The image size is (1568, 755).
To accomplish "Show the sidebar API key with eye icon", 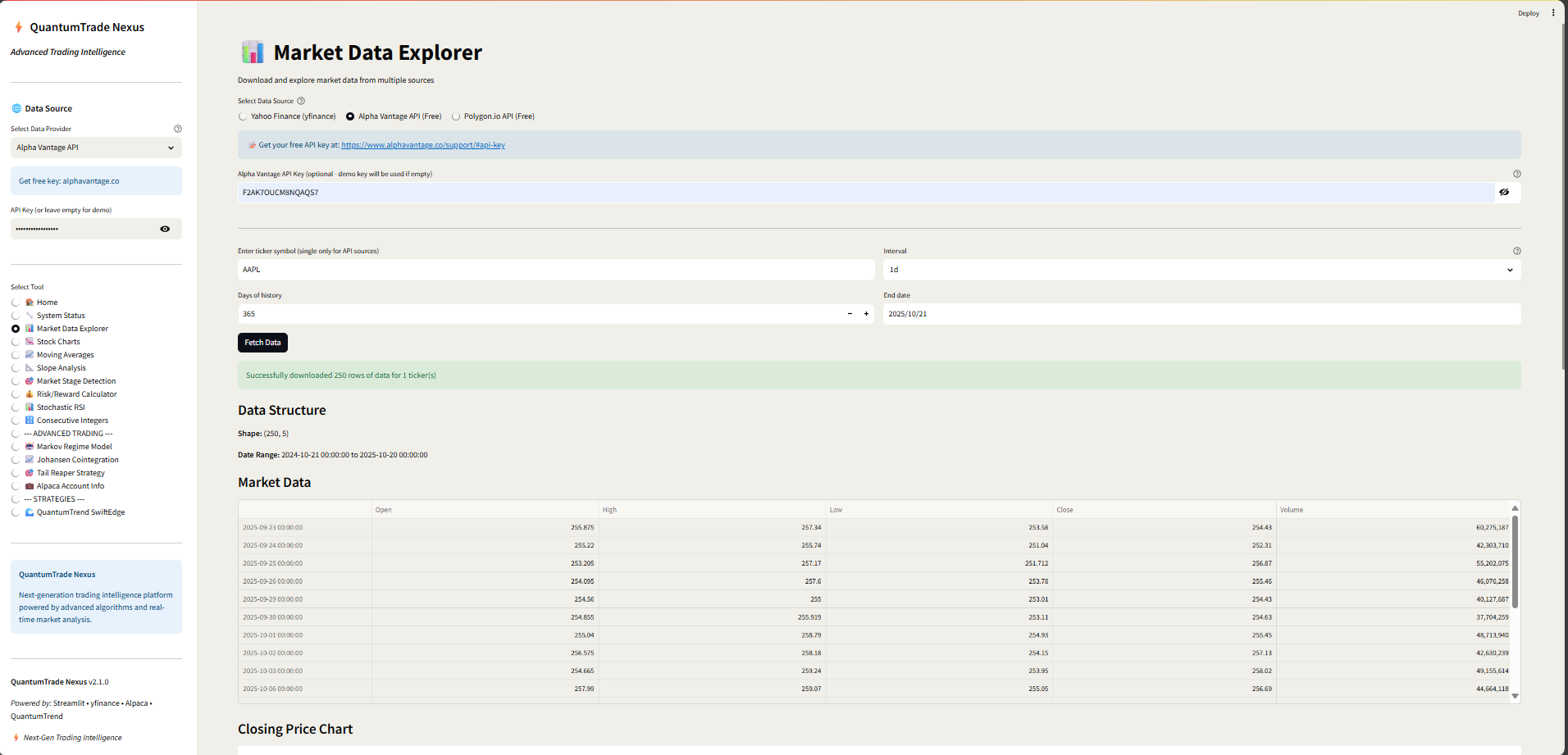I will [165, 229].
